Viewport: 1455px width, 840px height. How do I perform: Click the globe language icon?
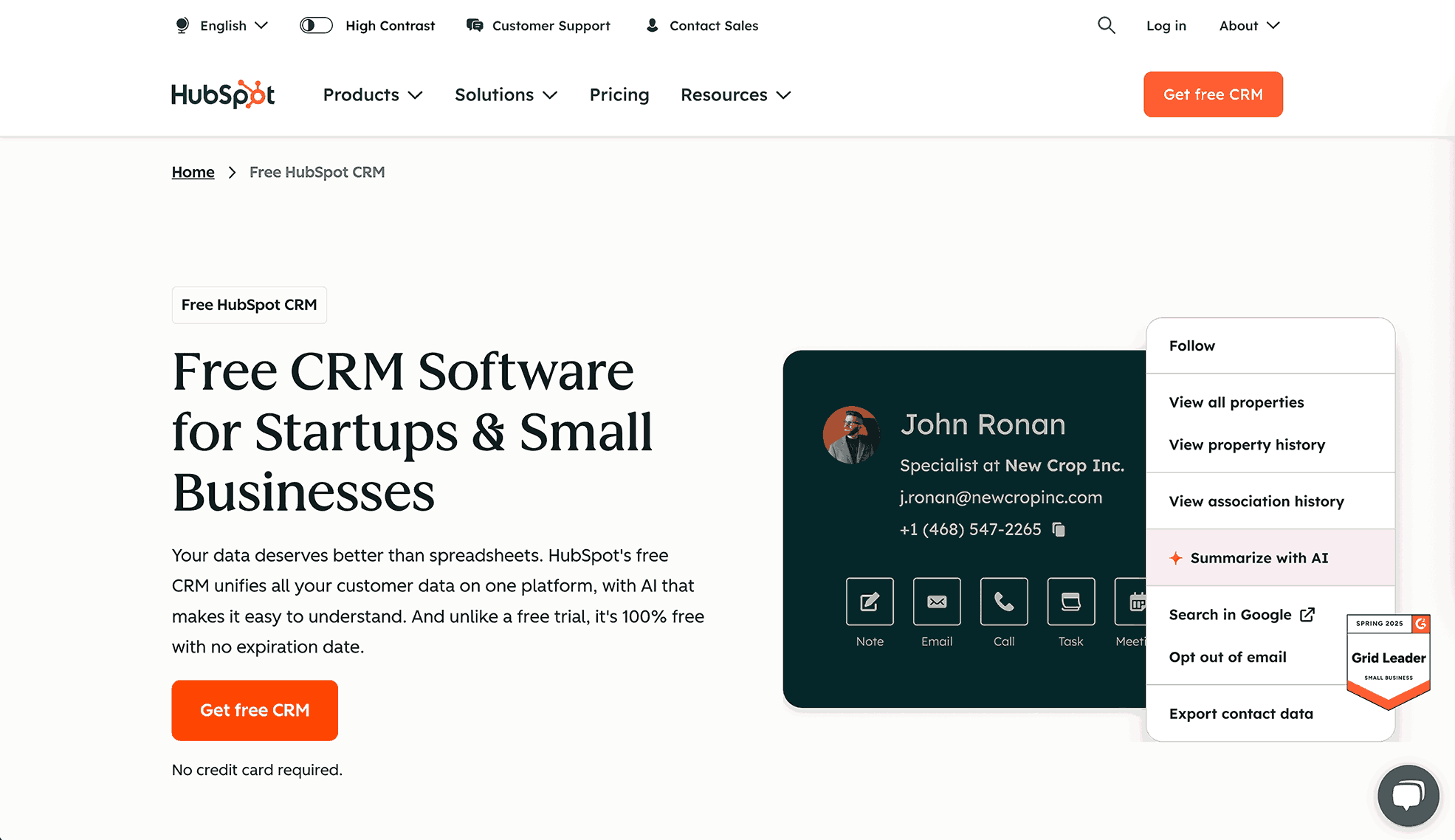(x=182, y=26)
